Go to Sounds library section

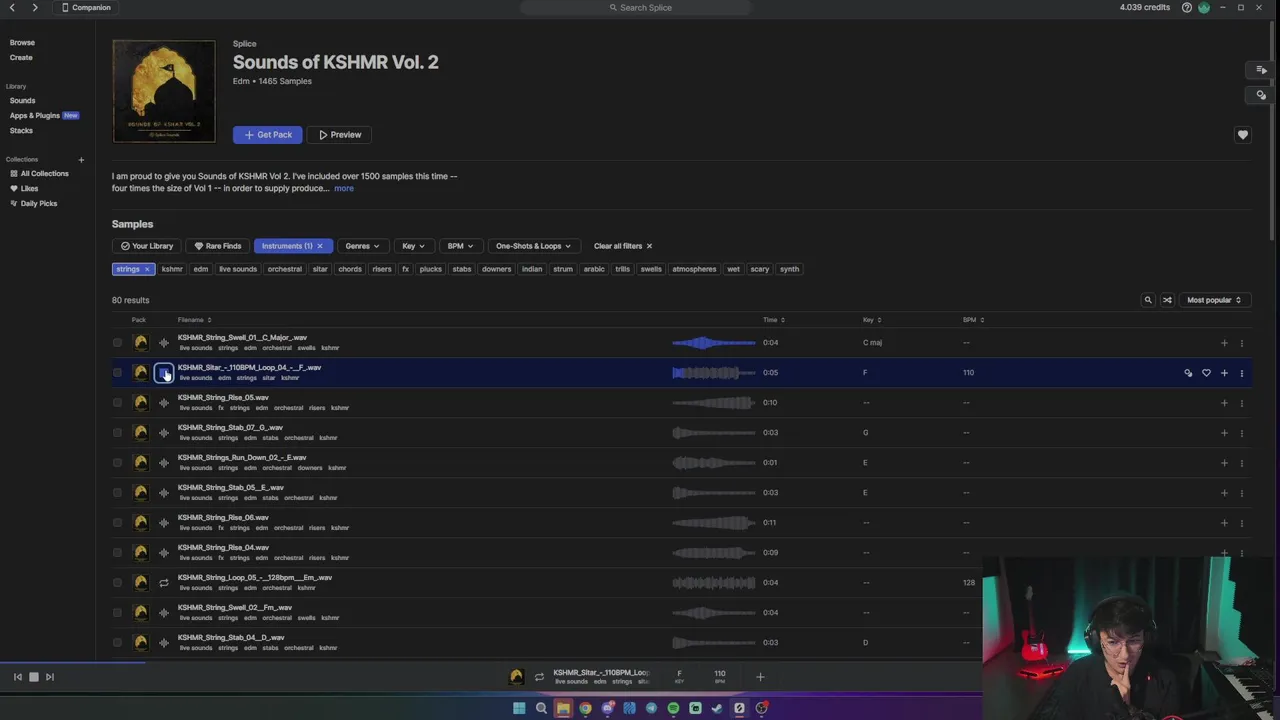22,100
